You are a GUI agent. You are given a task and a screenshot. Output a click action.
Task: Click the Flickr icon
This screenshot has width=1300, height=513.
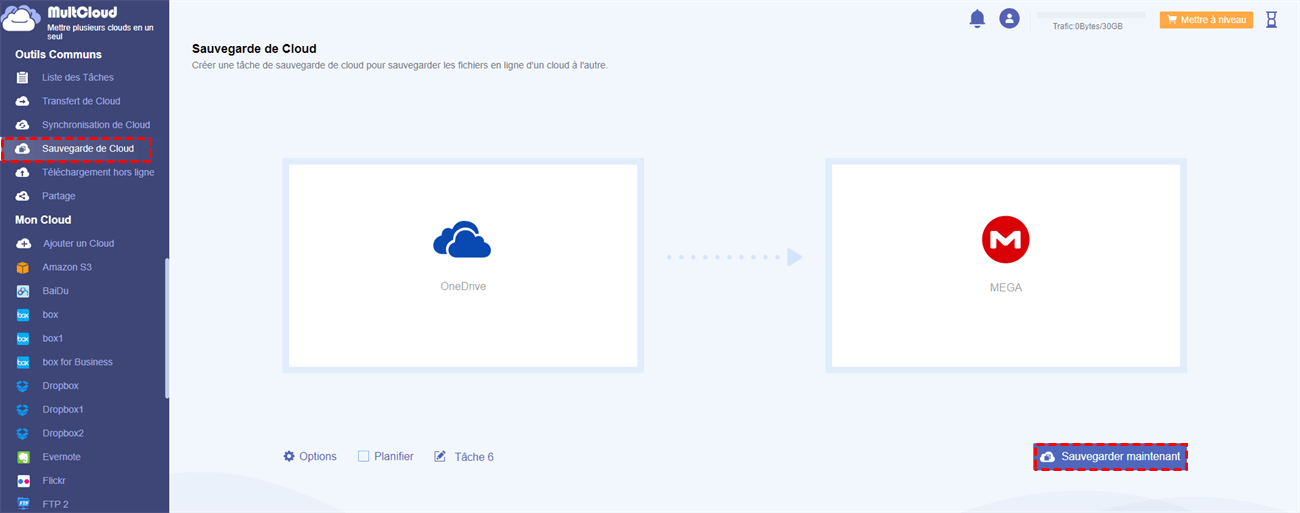[x=23, y=481]
